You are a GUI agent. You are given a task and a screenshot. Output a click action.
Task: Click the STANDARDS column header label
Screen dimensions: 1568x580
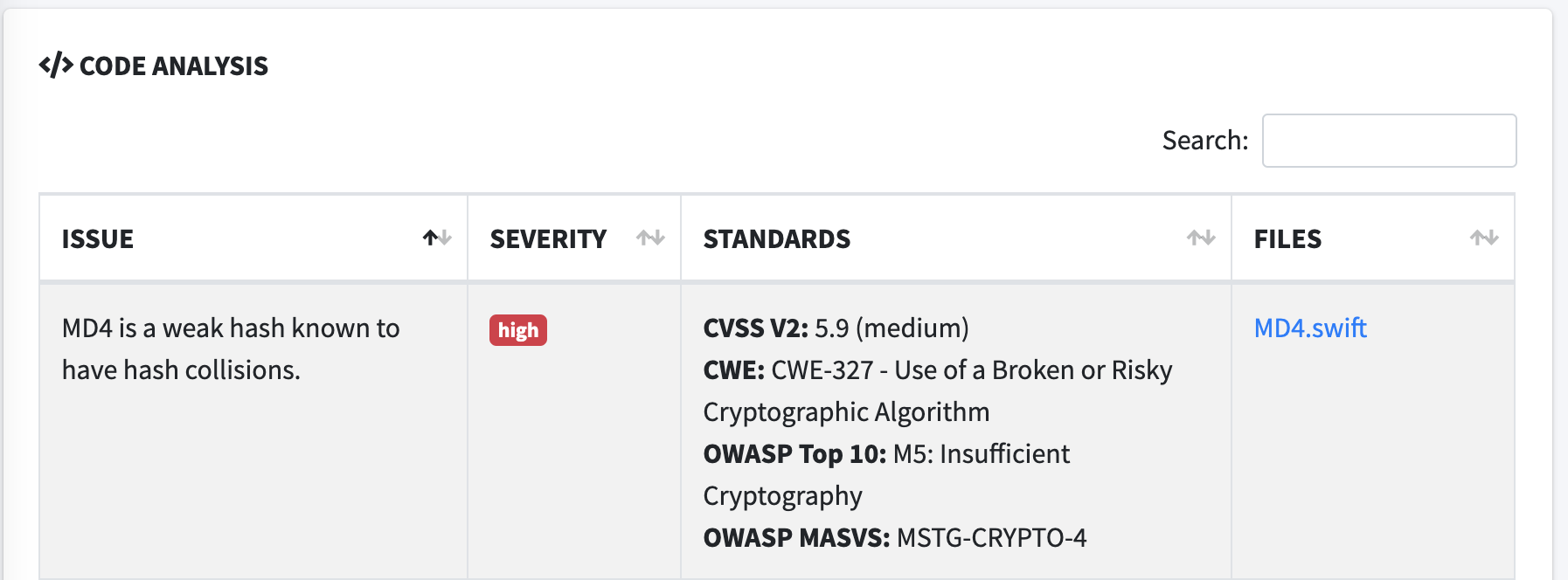[777, 239]
